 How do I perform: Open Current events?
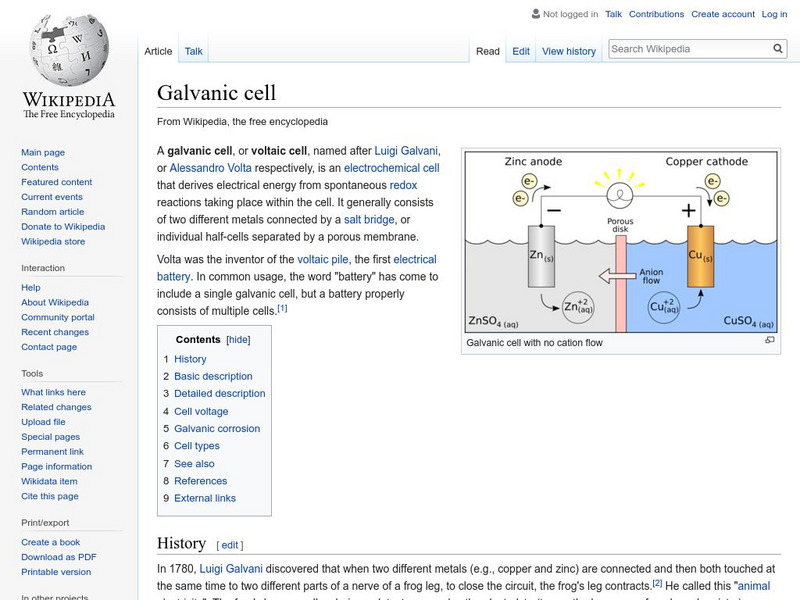coord(52,196)
